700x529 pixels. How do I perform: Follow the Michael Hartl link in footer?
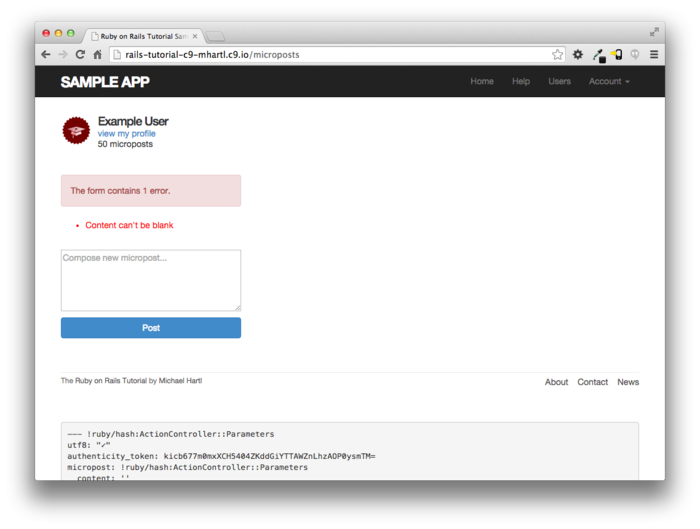pos(180,381)
